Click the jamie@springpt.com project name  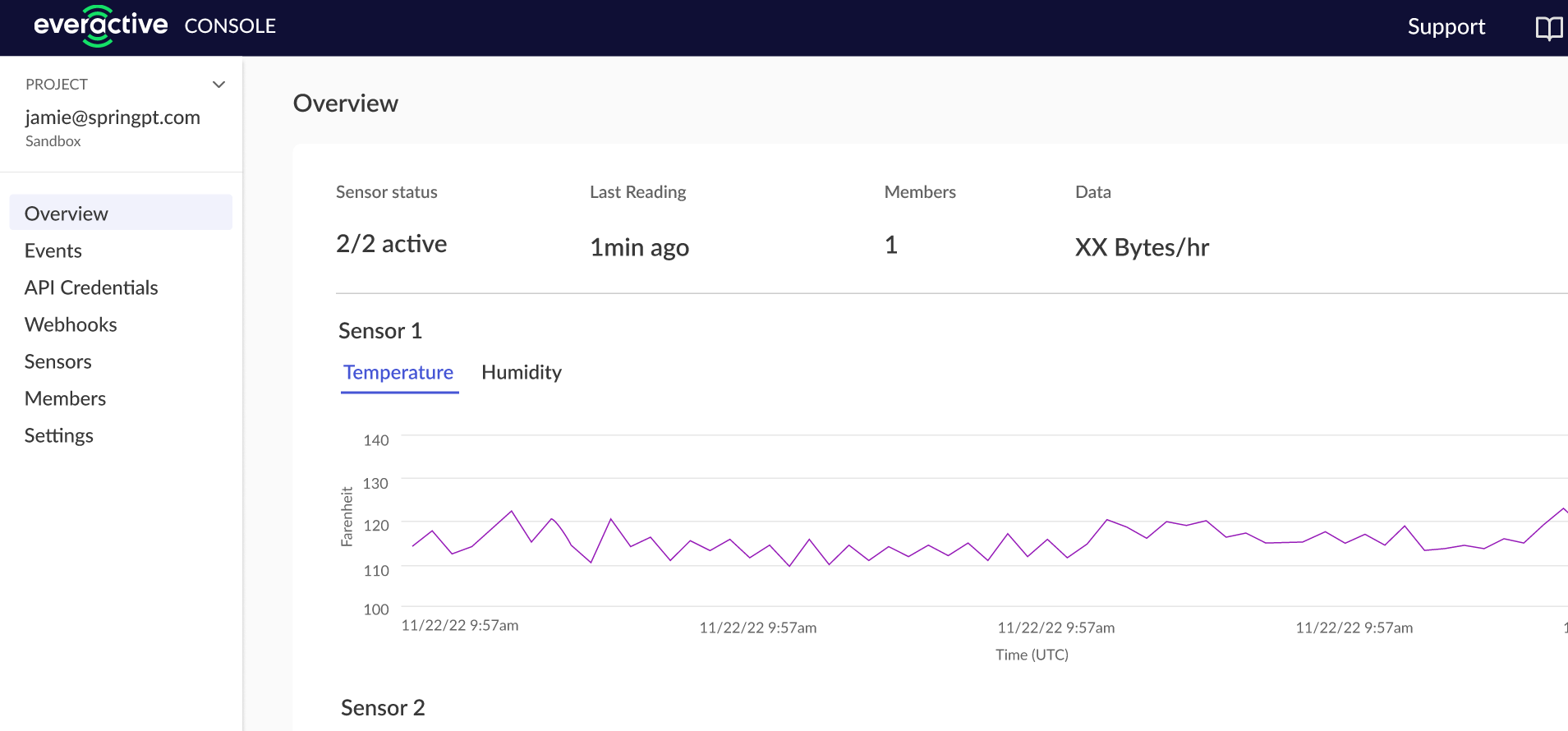point(113,117)
